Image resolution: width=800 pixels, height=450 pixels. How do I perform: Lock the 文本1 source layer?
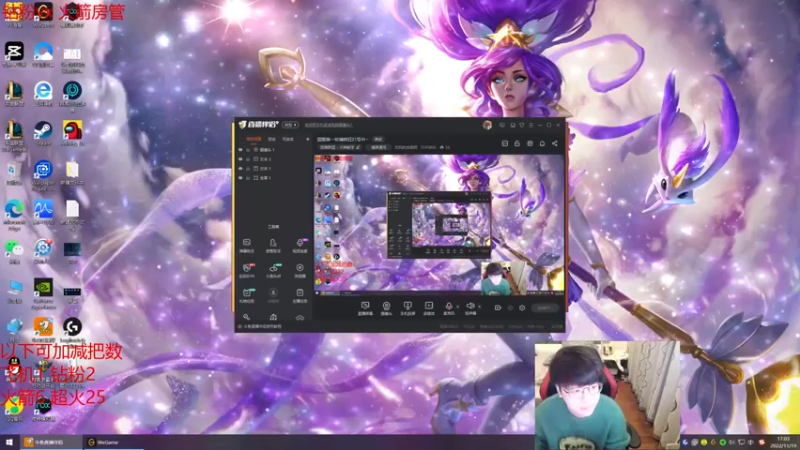click(248, 168)
